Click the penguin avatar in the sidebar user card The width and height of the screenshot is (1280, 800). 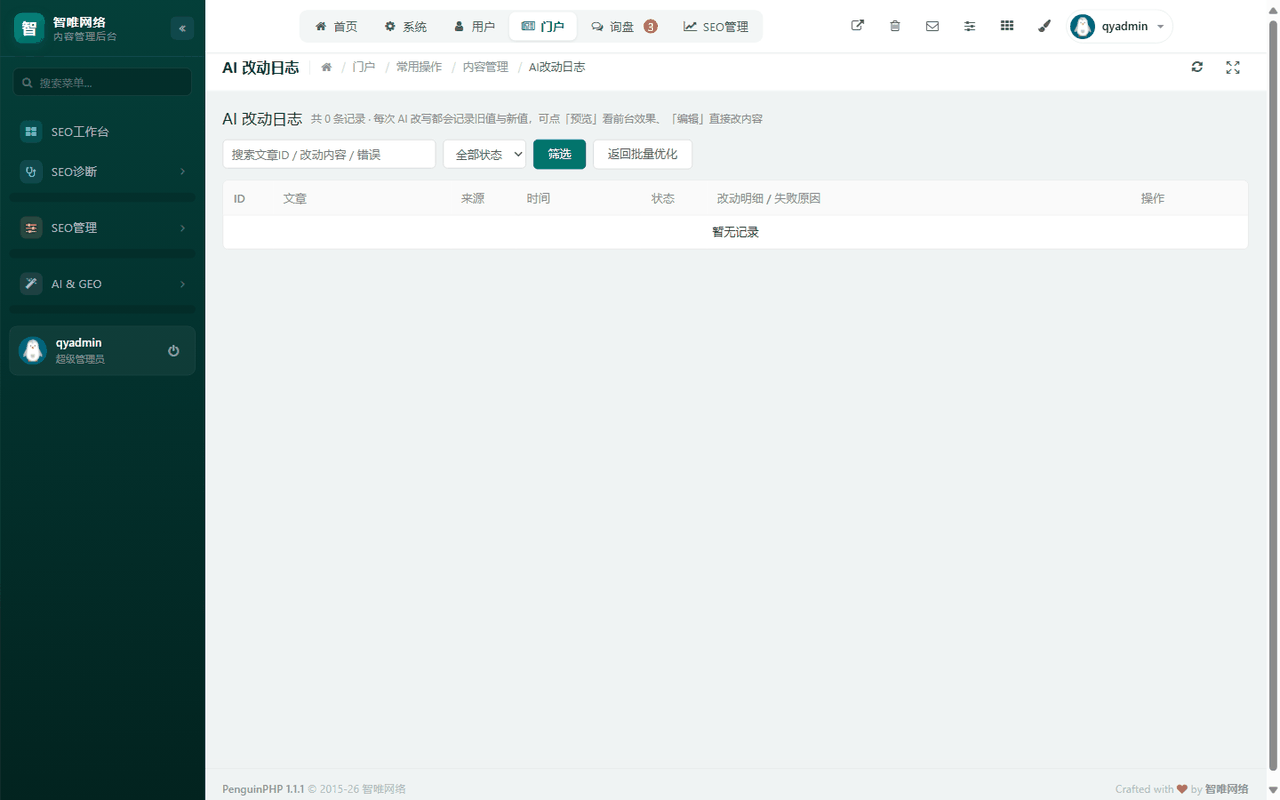pos(33,350)
